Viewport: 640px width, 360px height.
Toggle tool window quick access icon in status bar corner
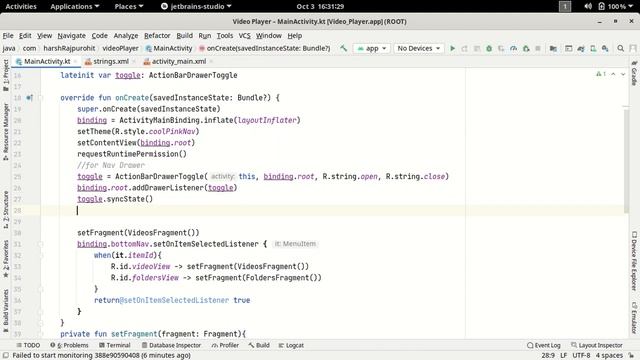pyautogui.click(x=6, y=356)
